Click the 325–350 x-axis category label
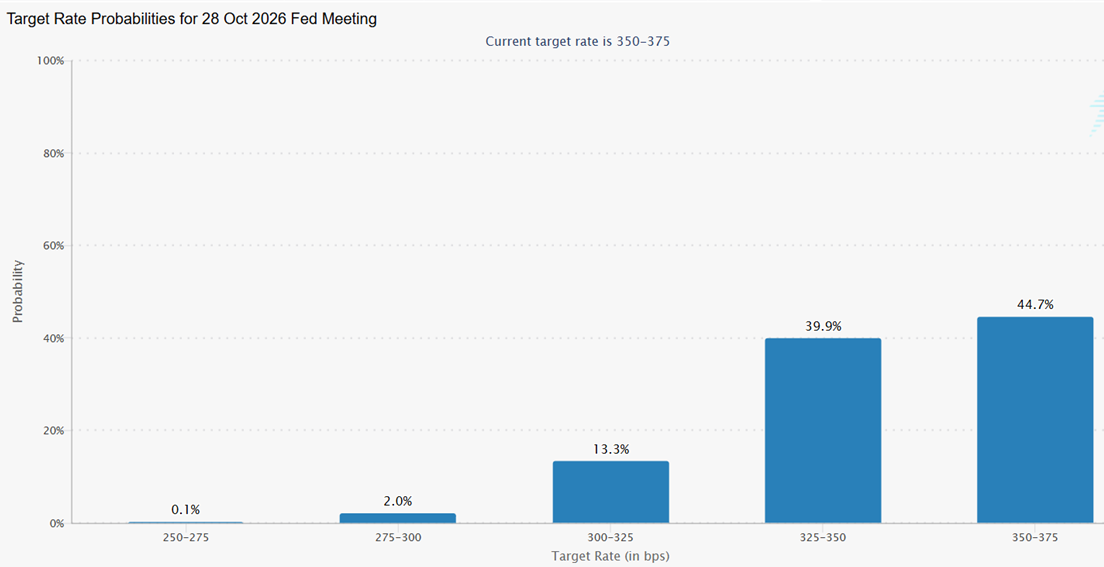The image size is (1104, 567). tap(822, 537)
